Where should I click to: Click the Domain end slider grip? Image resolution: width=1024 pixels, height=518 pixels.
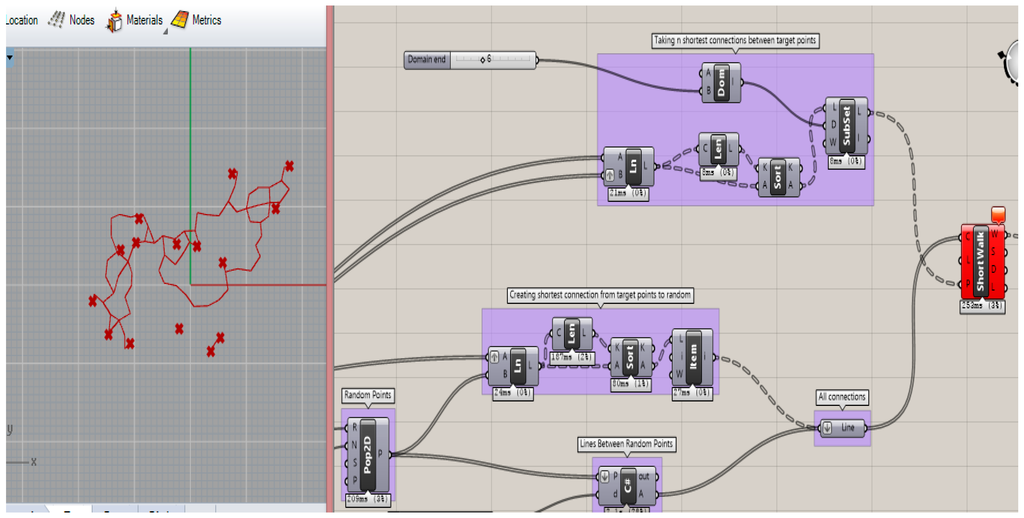point(483,60)
